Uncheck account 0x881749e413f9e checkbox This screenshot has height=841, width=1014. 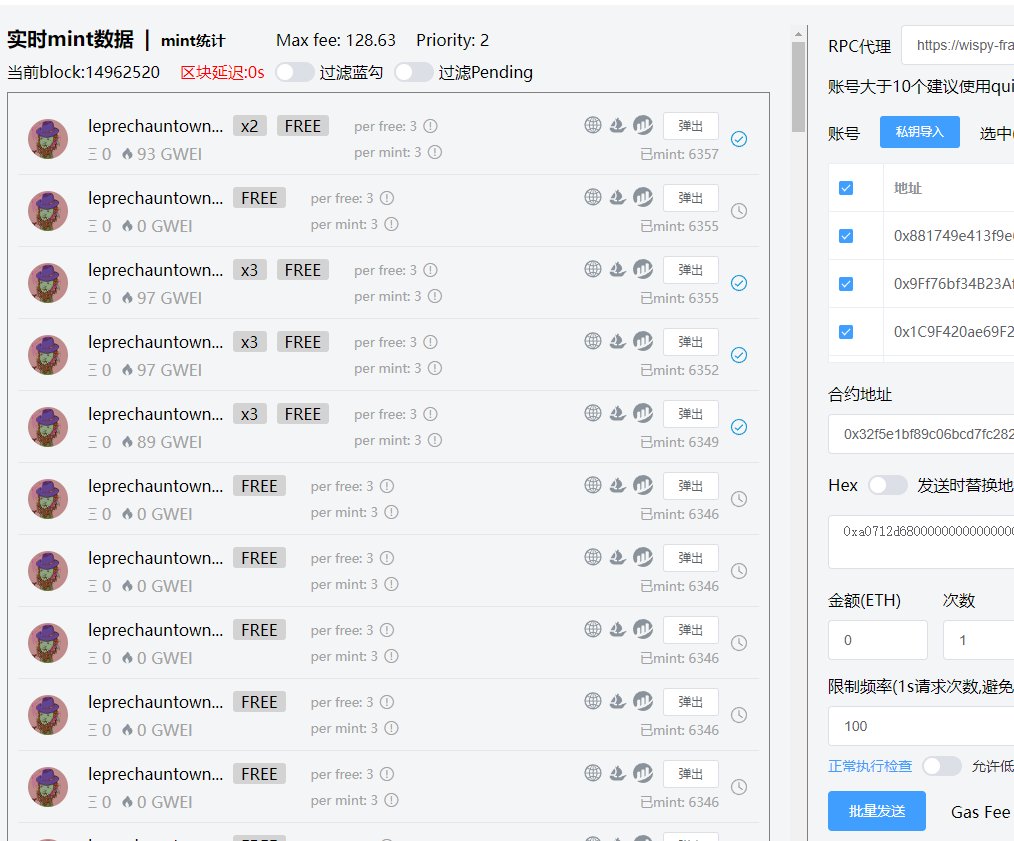846,236
